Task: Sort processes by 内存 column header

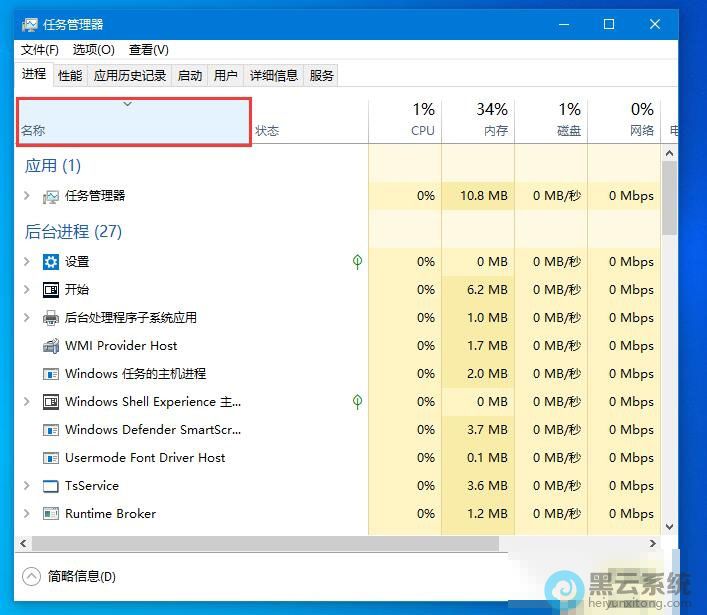Action: [478, 120]
